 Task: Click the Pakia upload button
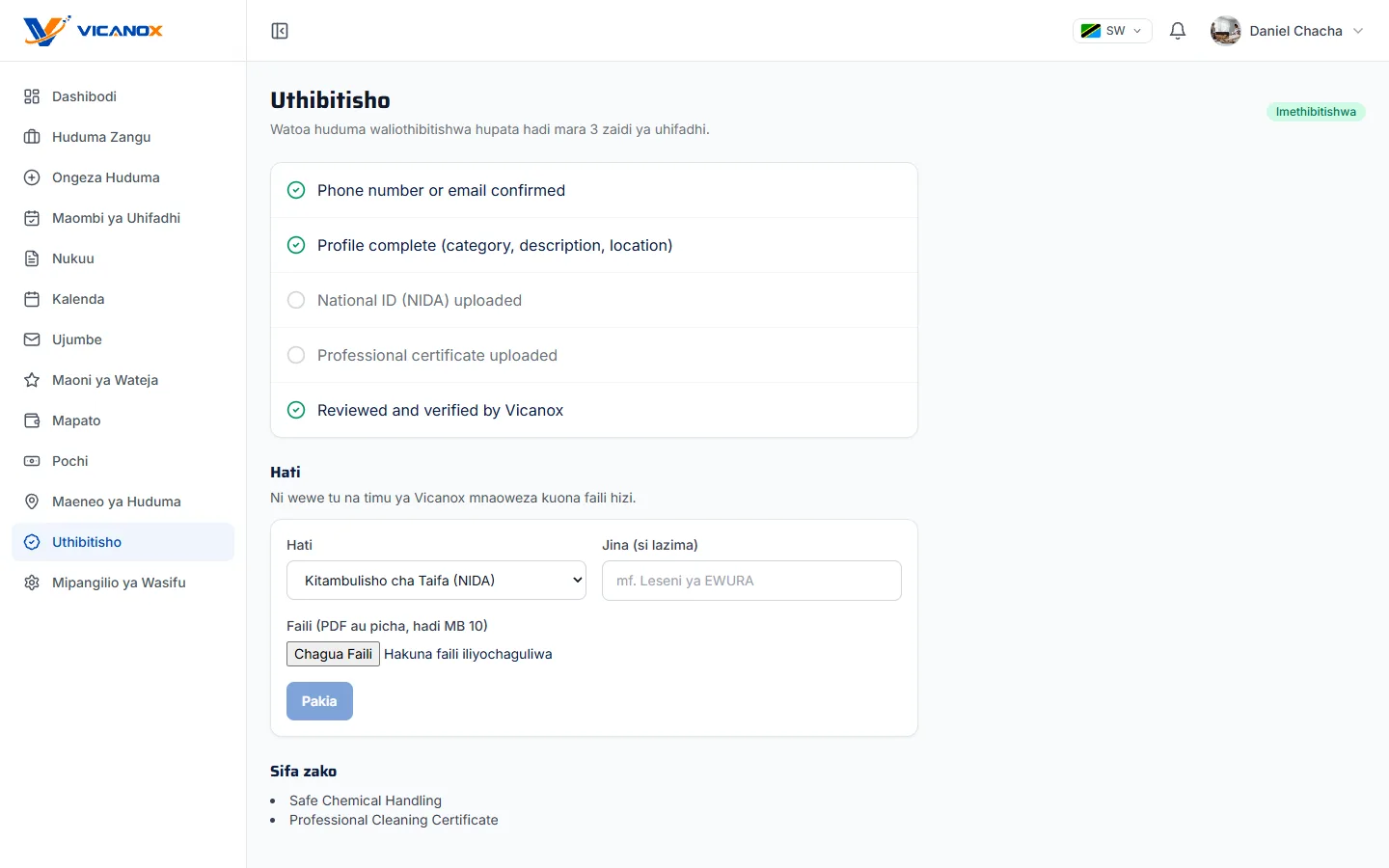tap(319, 701)
